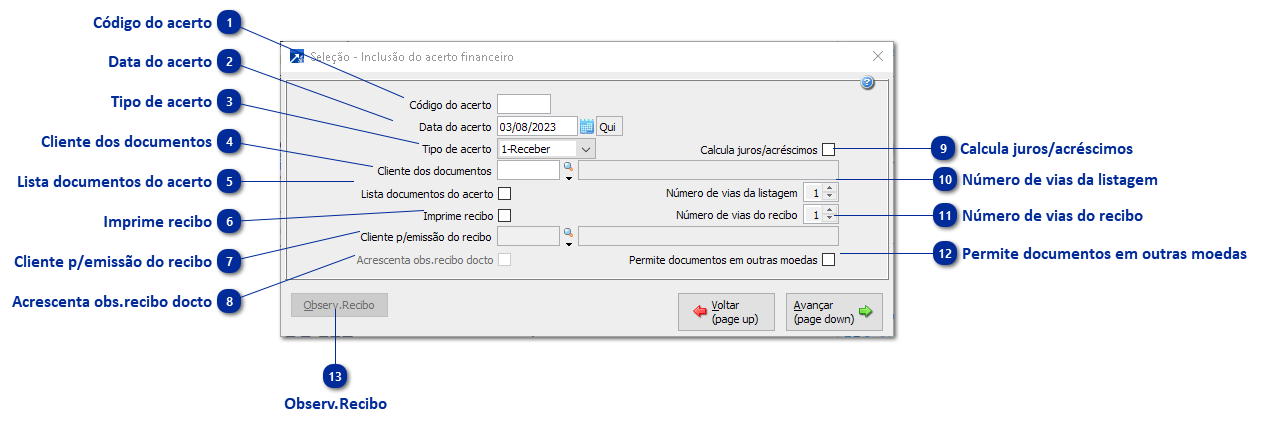Click Cliente dos documentos name field

click(x=708, y=170)
